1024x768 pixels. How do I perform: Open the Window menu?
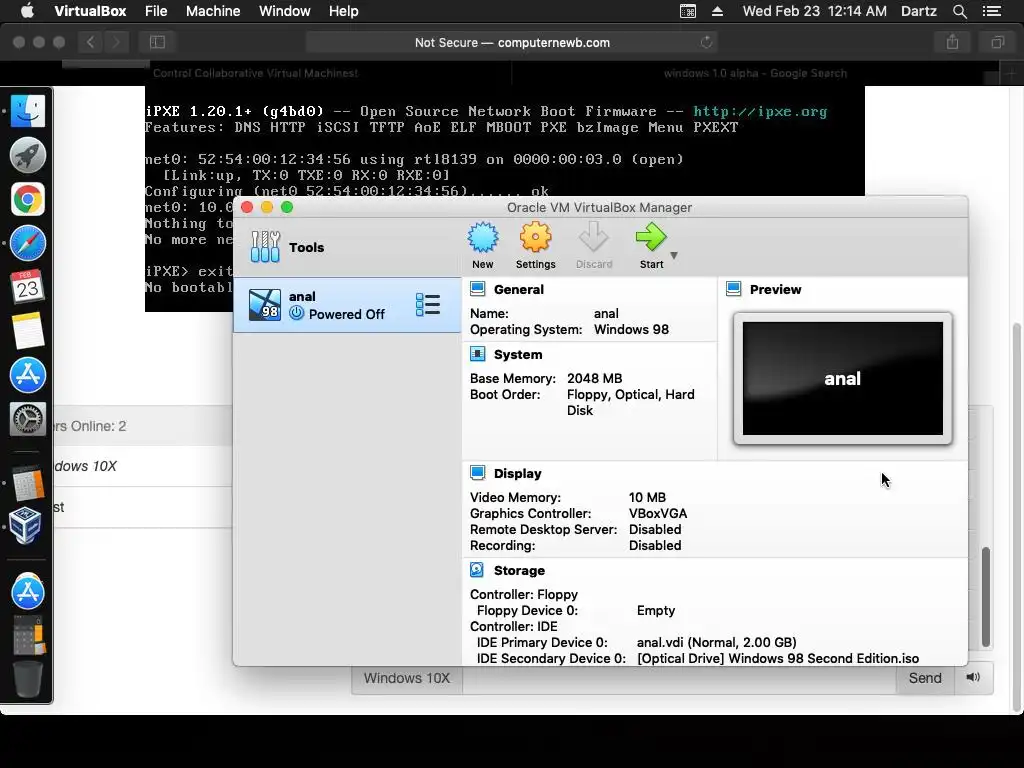point(285,11)
